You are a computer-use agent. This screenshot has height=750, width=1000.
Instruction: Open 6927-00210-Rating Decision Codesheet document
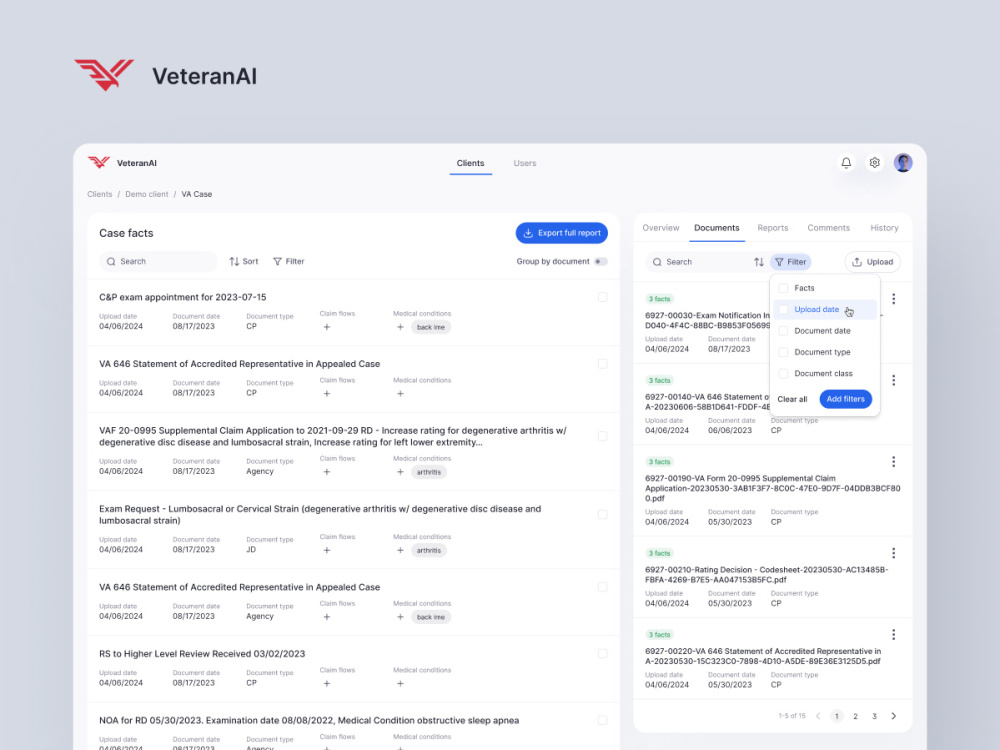766,575
